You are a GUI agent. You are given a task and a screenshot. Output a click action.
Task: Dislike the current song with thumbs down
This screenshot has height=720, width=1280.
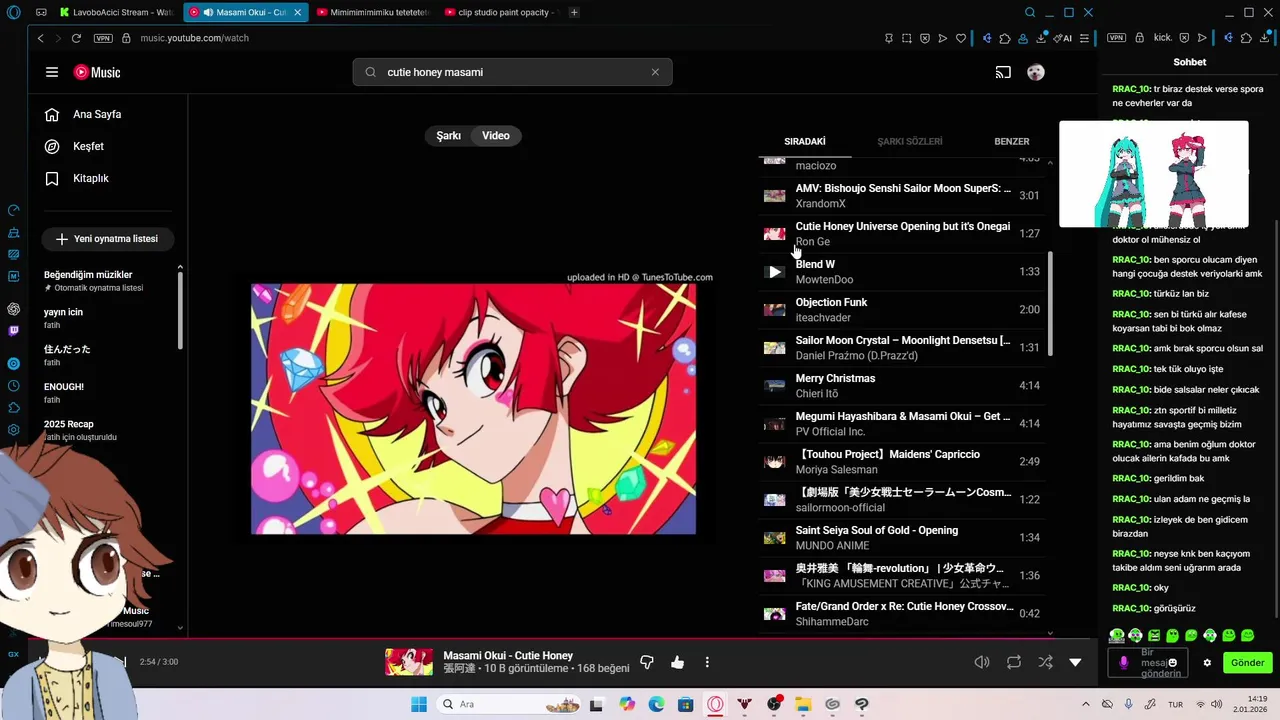tap(647, 662)
